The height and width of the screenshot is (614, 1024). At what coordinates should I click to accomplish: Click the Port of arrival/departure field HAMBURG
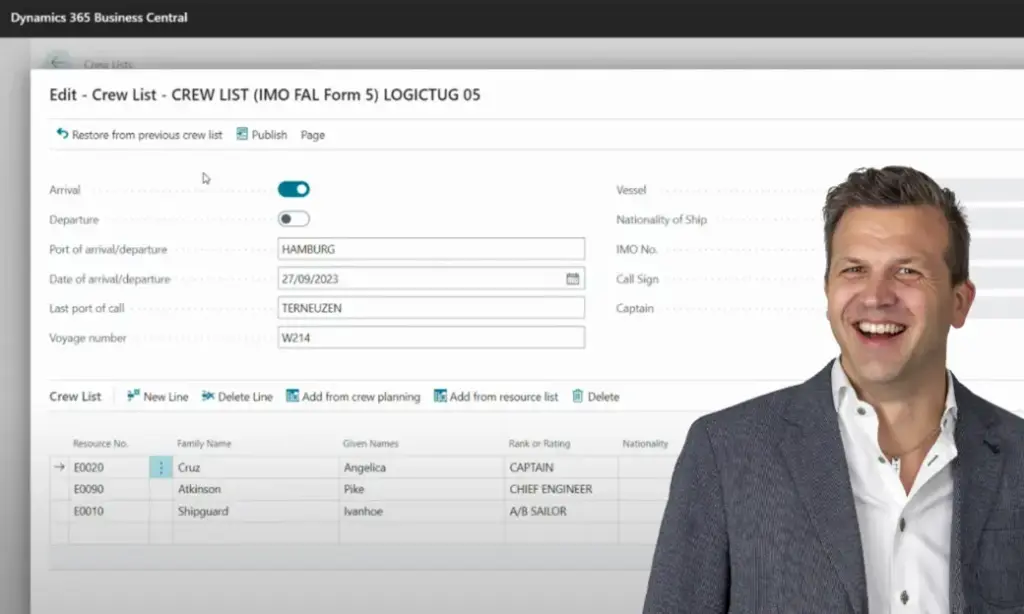430,249
